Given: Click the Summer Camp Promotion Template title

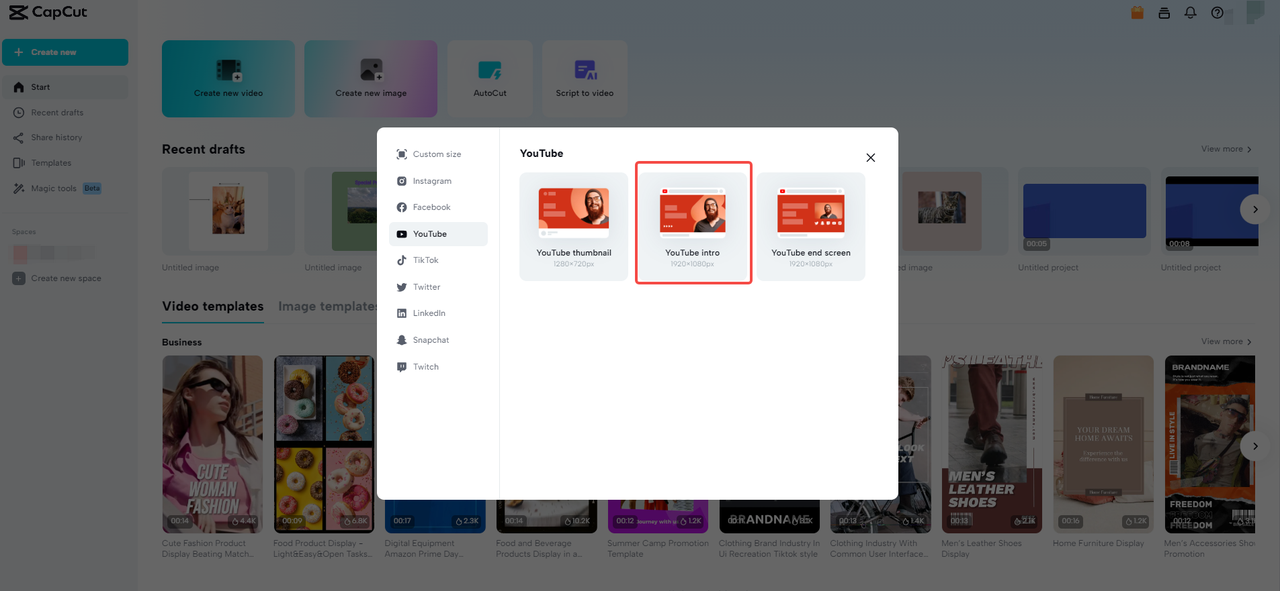Looking at the screenshot, I should (x=658, y=549).
